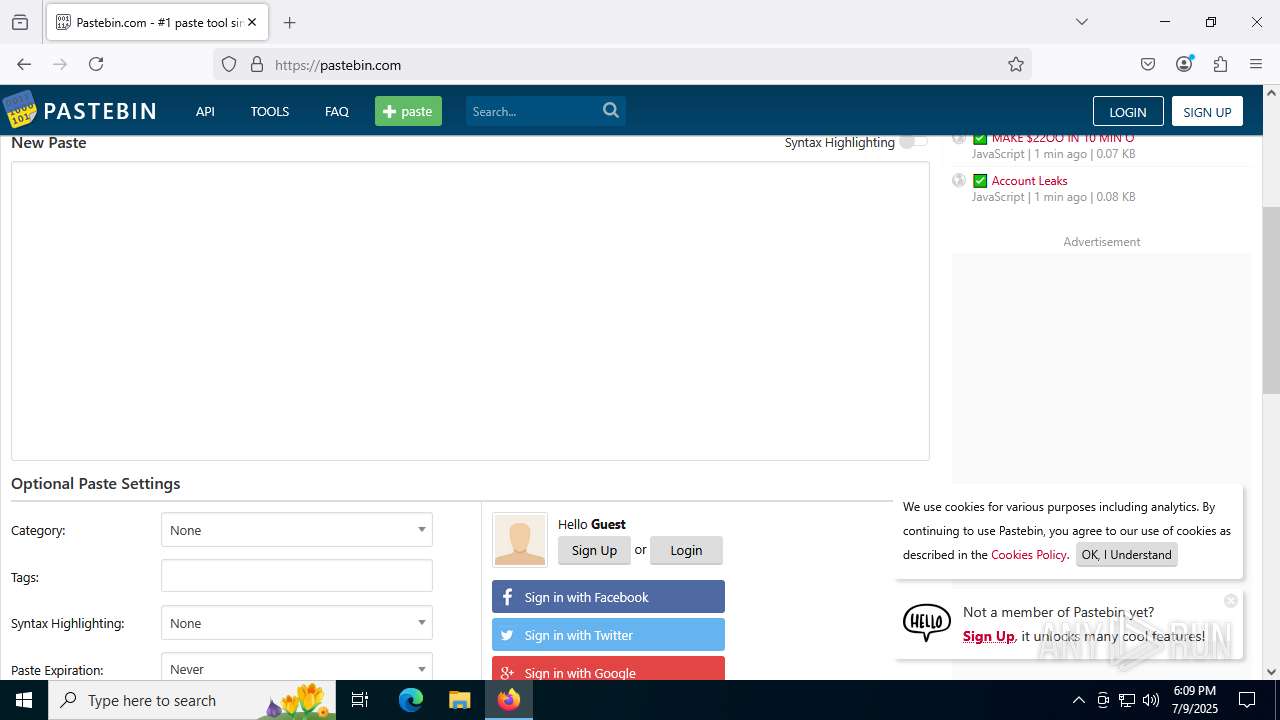
Task: Open the FAQ menu item
Action: coord(337,111)
